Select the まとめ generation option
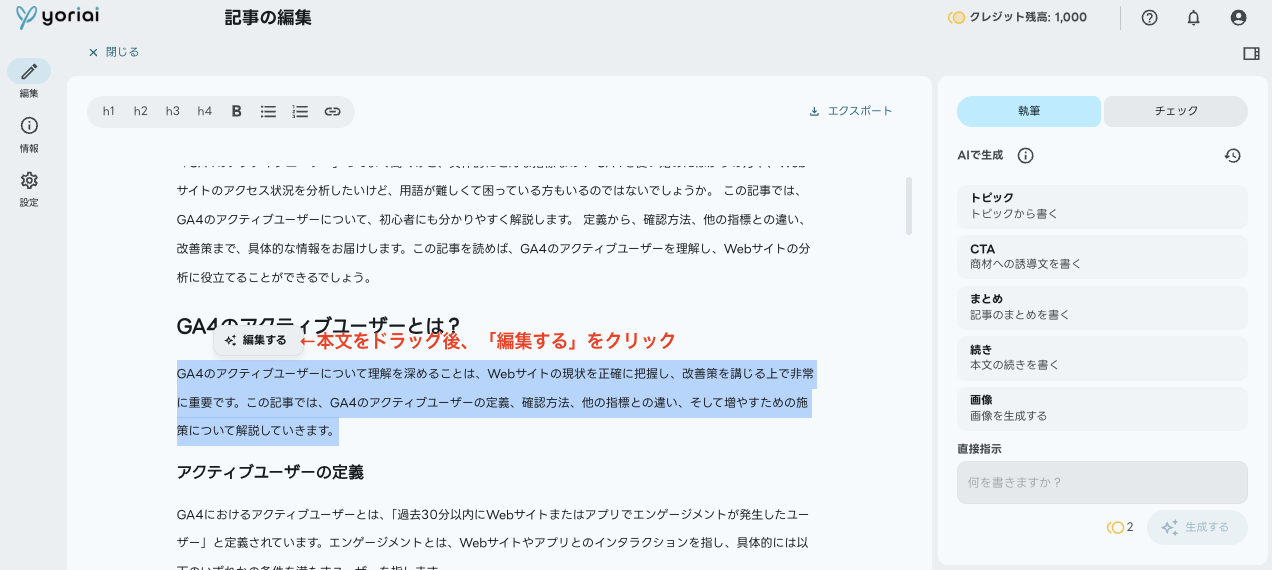The height and width of the screenshot is (570, 1272). coord(1102,307)
